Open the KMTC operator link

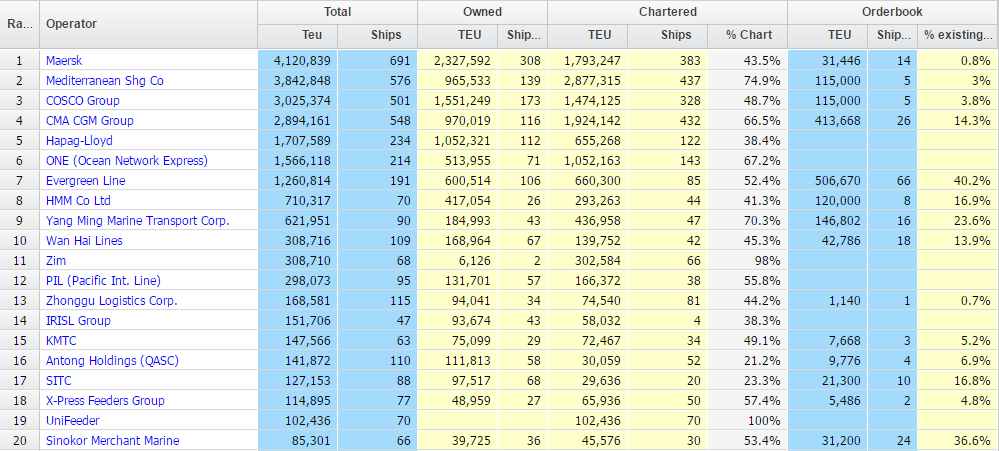coord(61,341)
